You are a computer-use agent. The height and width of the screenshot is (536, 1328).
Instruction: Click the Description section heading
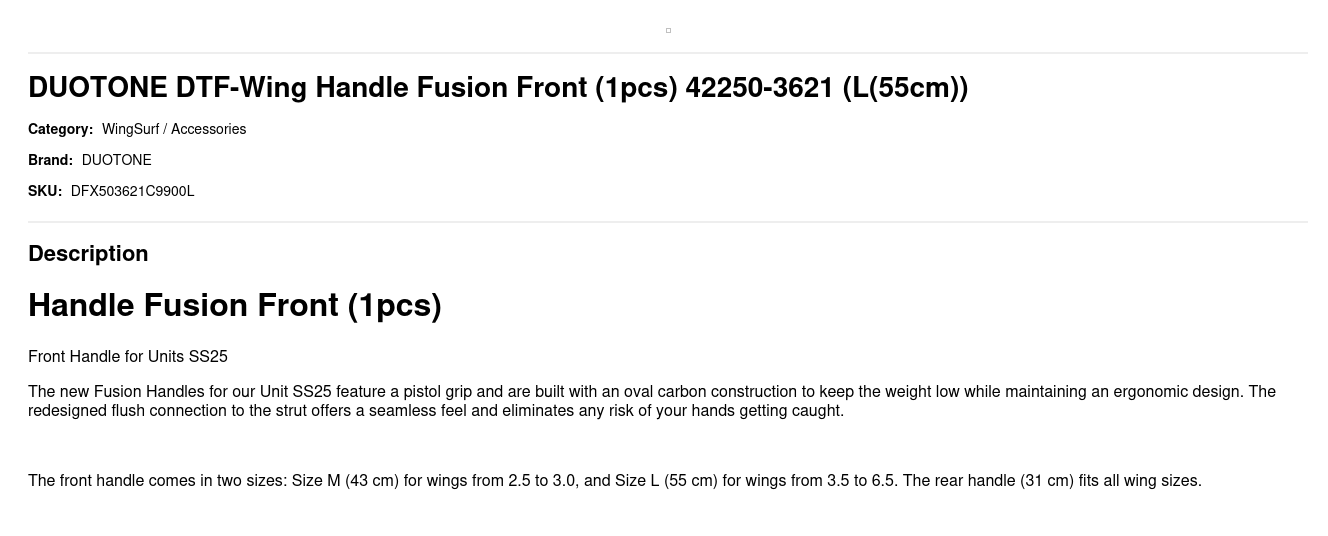tap(88, 254)
